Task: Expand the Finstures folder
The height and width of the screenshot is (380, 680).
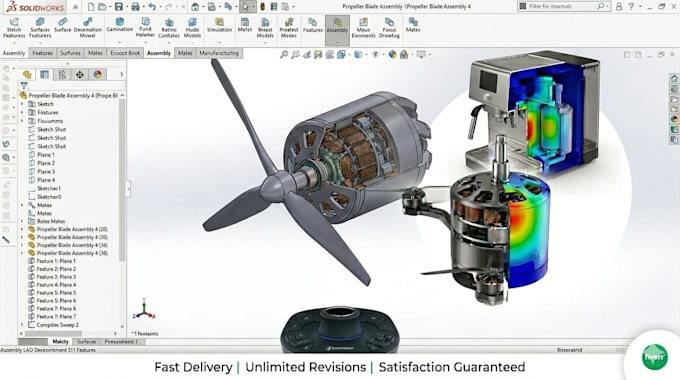Action: pos(22,112)
